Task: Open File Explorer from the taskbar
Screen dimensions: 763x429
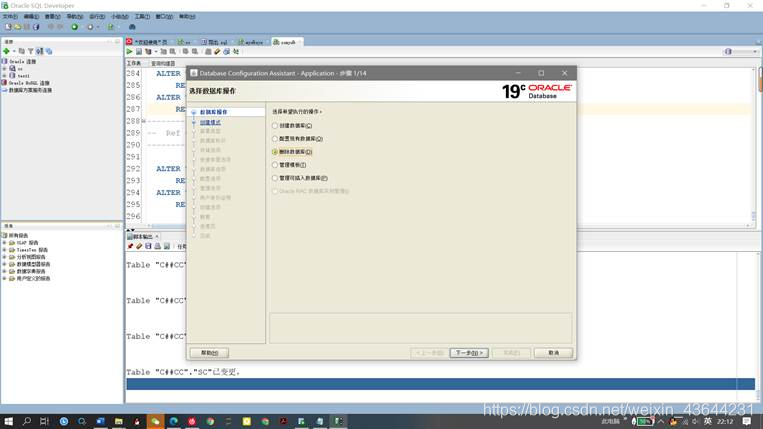Action: tap(119, 421)
